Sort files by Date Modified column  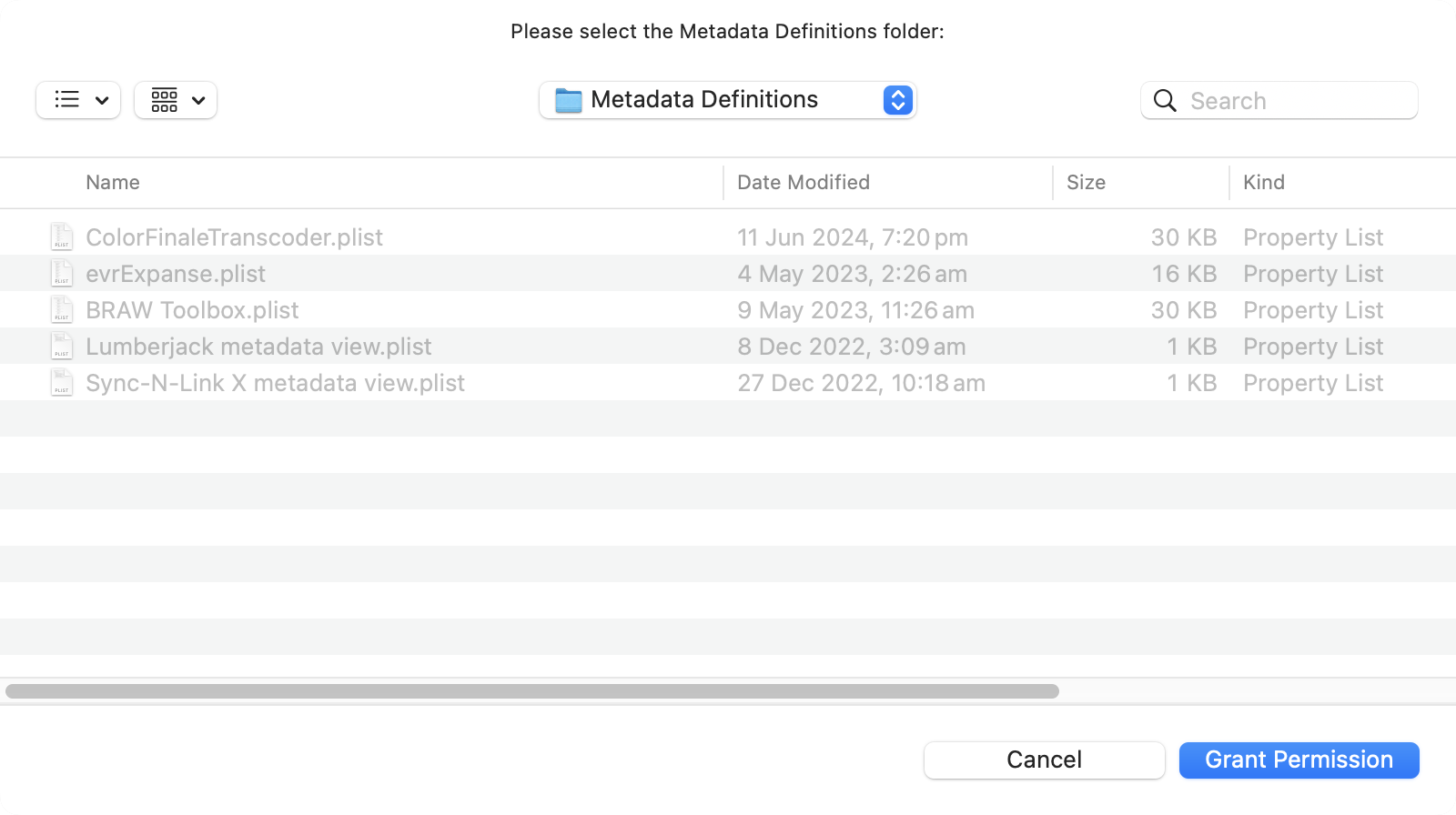(803, 182)
